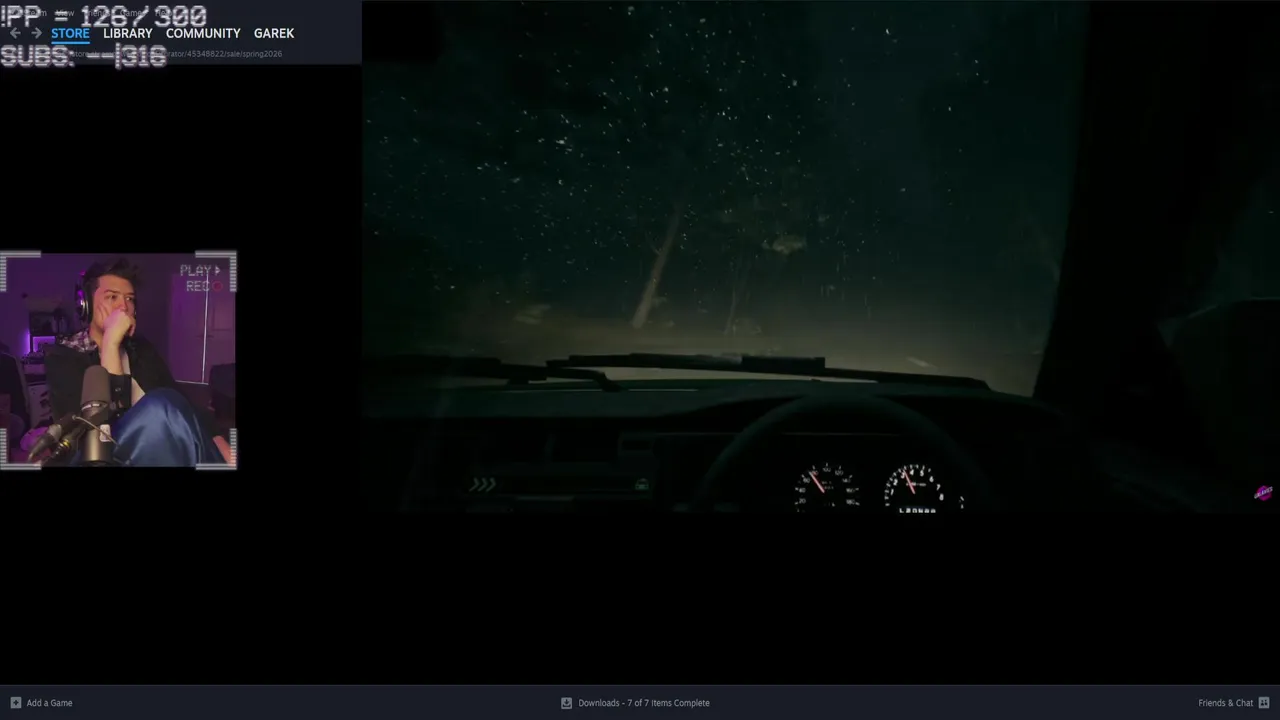This screenshot has width=1280, height=720.
Task: Go forward with the right arrow
Action: [37, 33]
